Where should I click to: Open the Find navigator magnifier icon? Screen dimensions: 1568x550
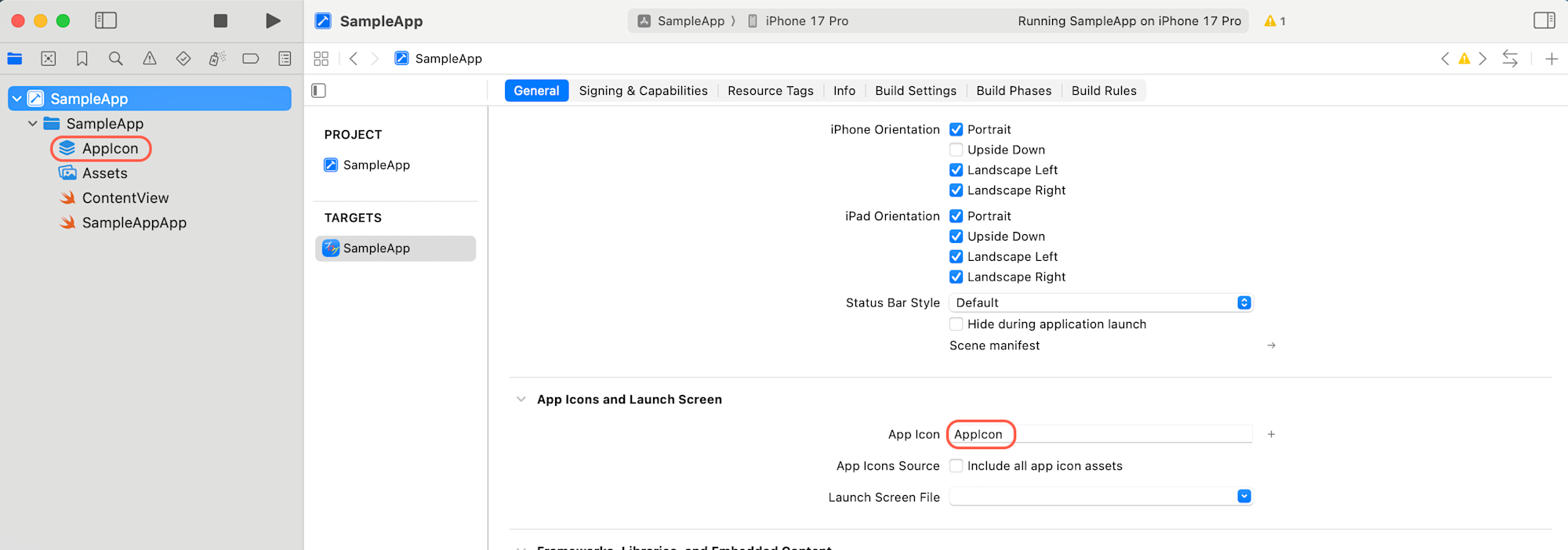[x=116, y=58]
